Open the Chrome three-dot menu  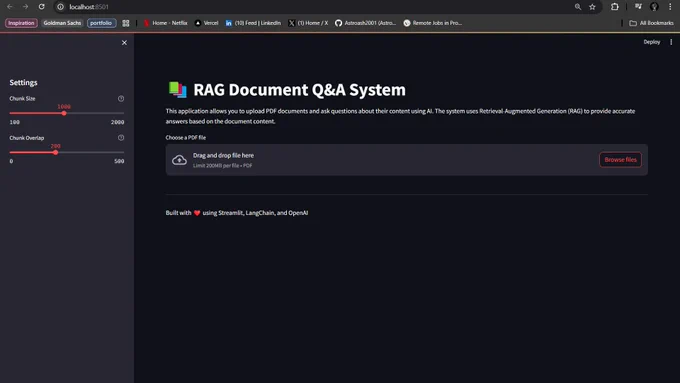[670, 7]
